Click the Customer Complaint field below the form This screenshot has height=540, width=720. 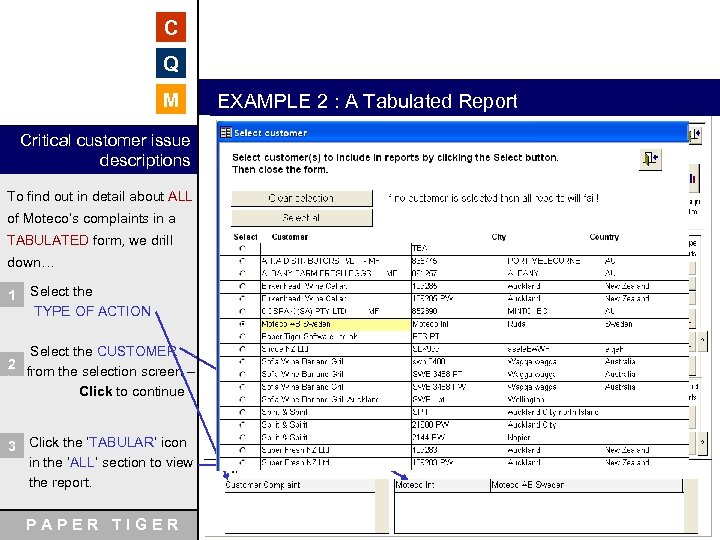click(x=299, y=485)
